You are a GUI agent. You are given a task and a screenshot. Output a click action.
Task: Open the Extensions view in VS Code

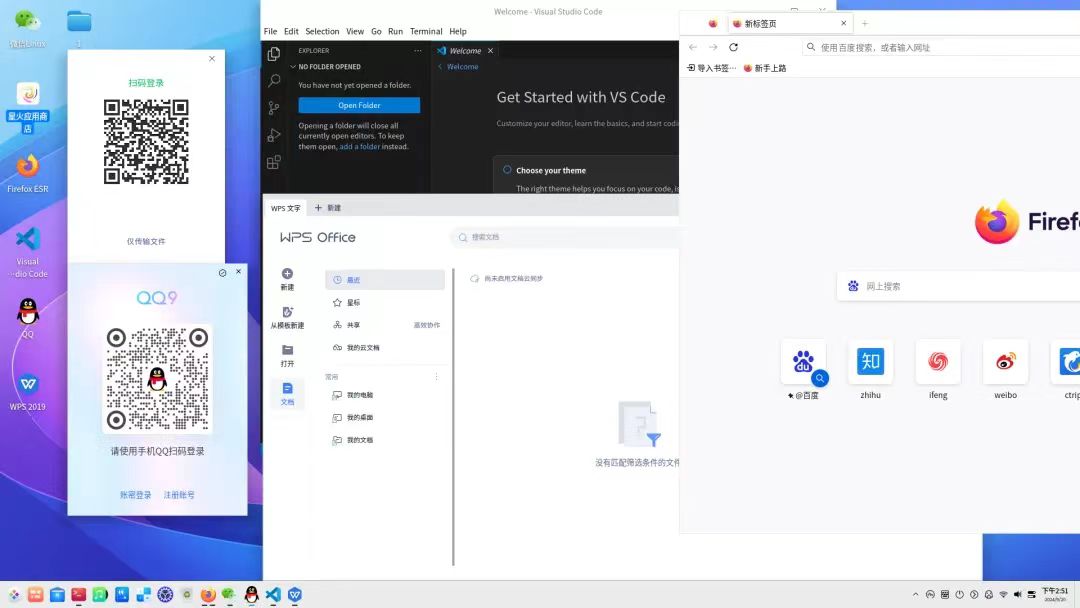(274, 163)
